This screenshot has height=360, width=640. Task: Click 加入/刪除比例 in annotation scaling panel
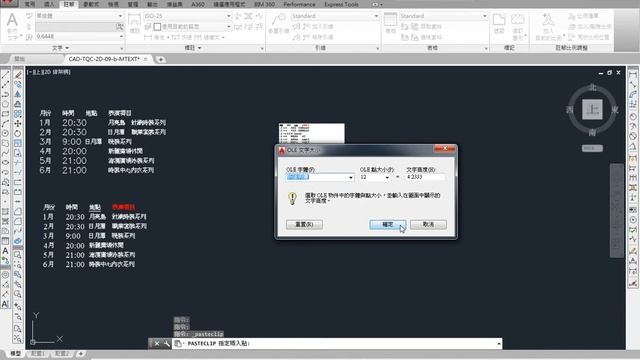point(590,27)
